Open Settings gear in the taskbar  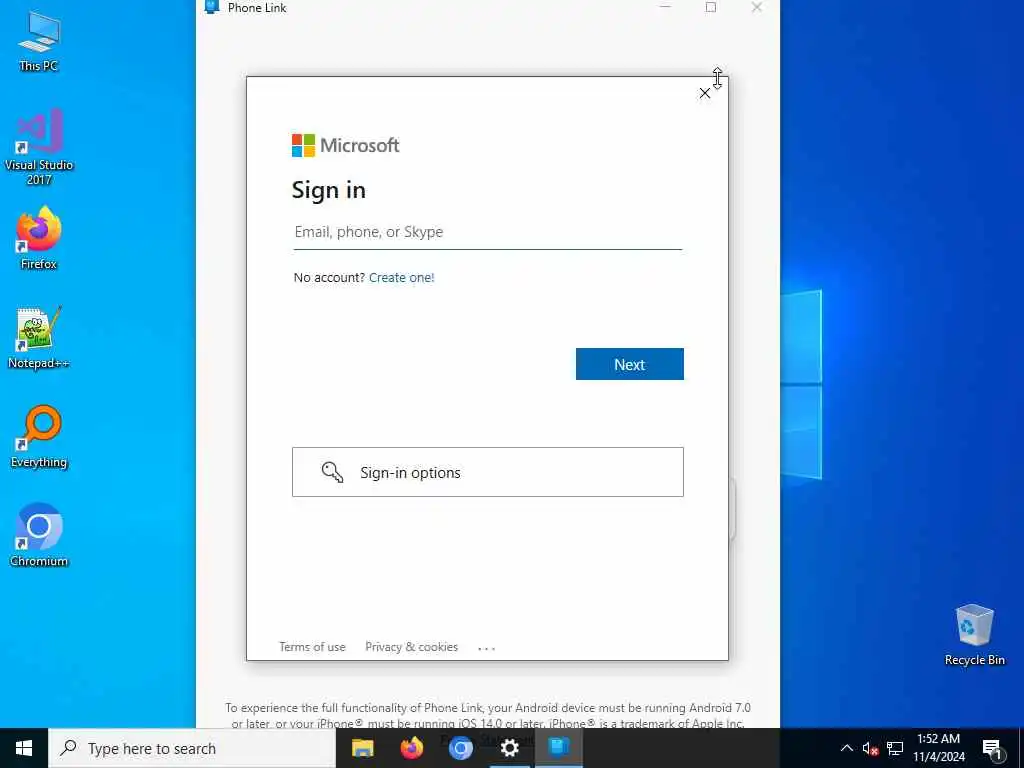point(509,748)
